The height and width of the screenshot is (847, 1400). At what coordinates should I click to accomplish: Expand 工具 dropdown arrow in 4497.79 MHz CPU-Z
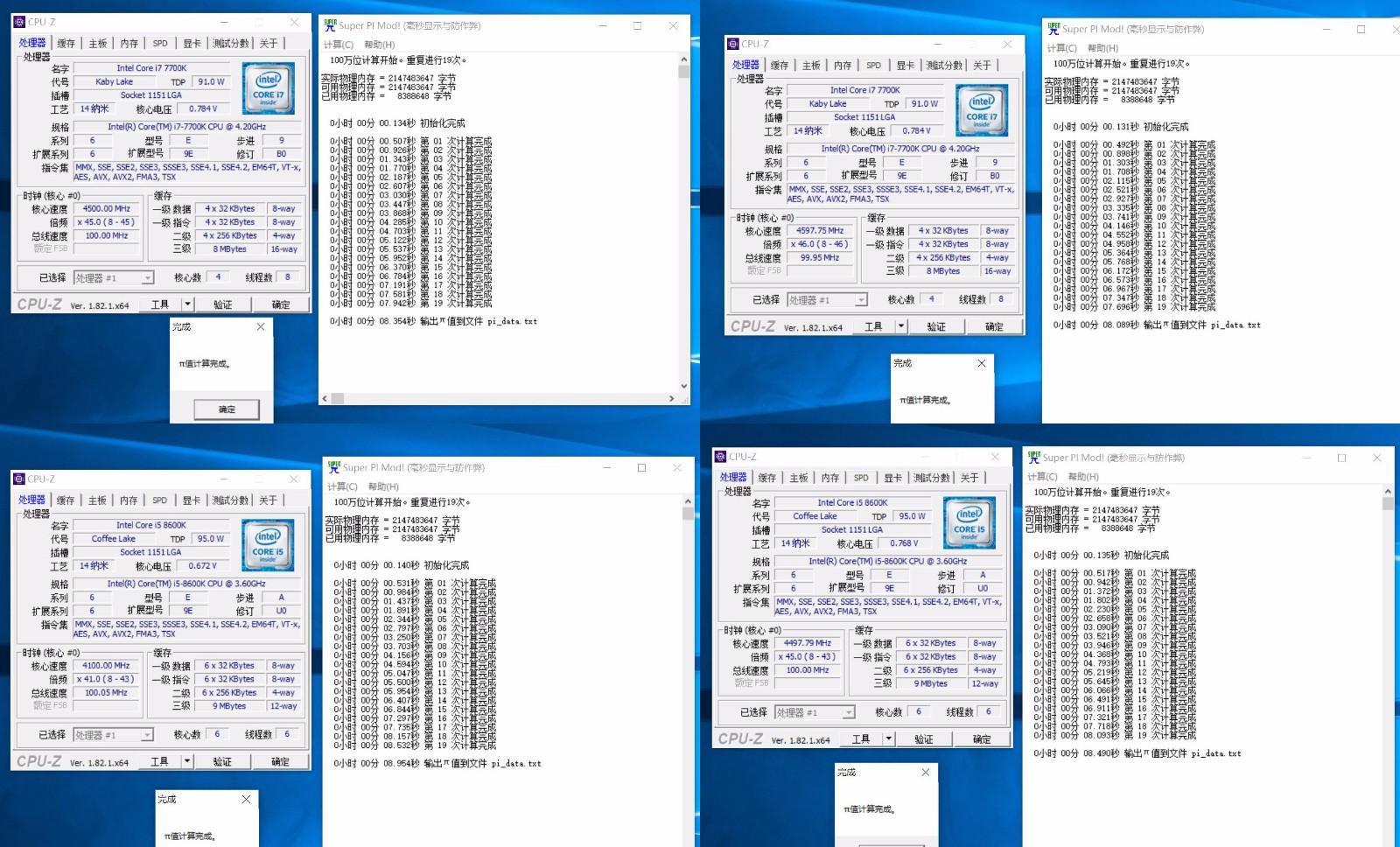pos(889,738)
